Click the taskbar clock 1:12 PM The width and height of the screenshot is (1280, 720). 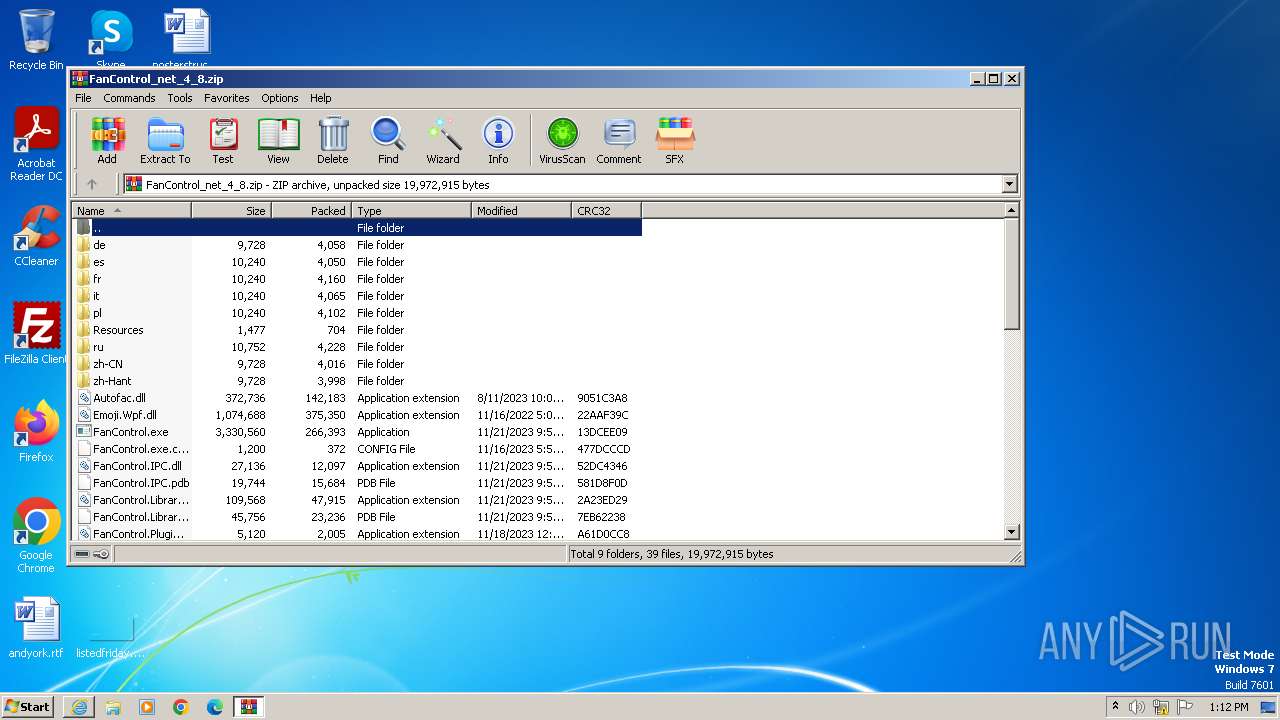tap(1228, 707)
